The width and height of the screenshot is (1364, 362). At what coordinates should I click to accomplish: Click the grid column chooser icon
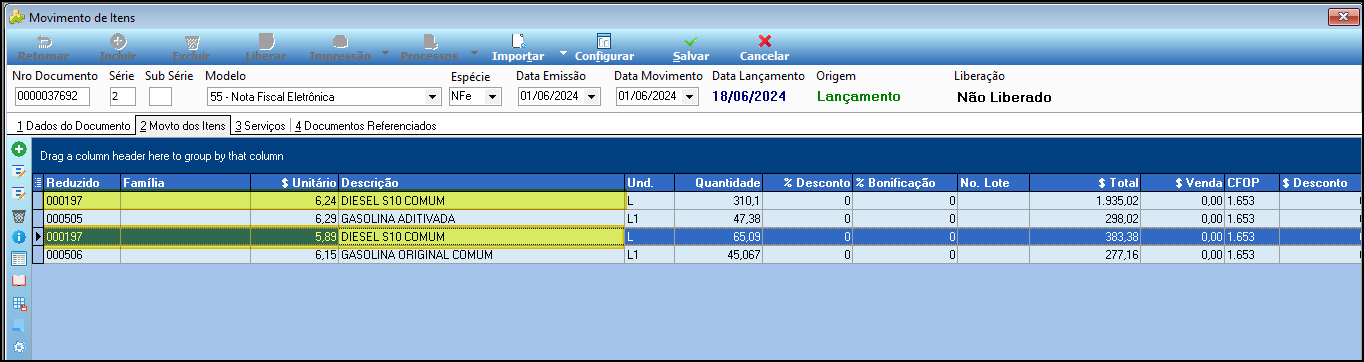pos(39,183)
